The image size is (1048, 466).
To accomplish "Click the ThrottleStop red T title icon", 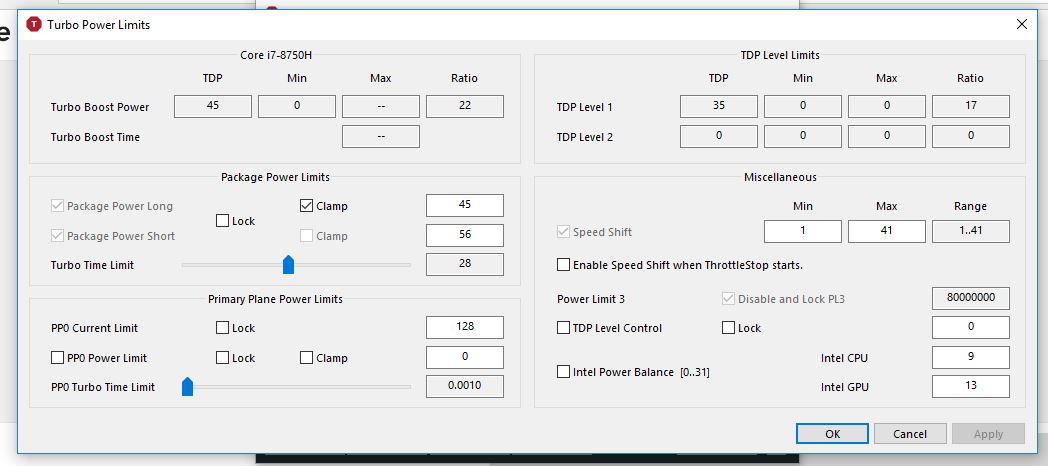I will click(x=33, y=25).
